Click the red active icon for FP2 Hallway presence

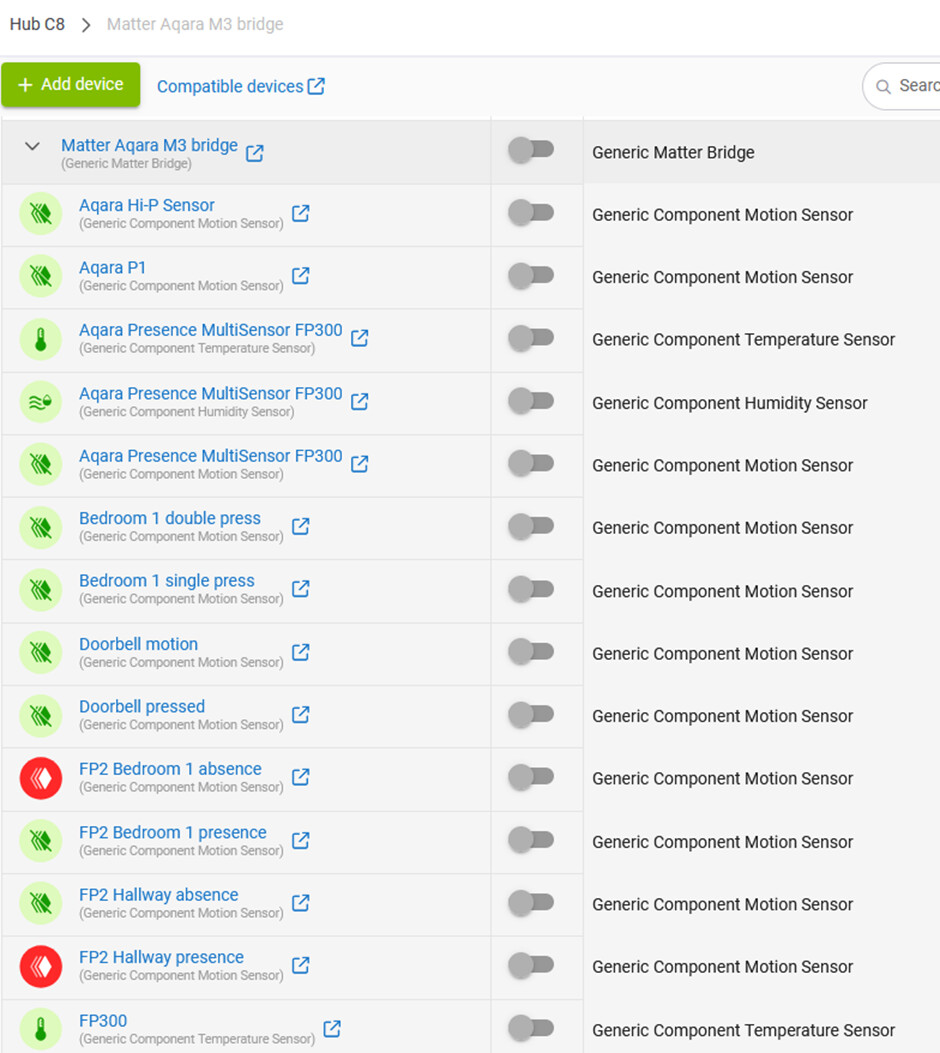click(41, 966)
